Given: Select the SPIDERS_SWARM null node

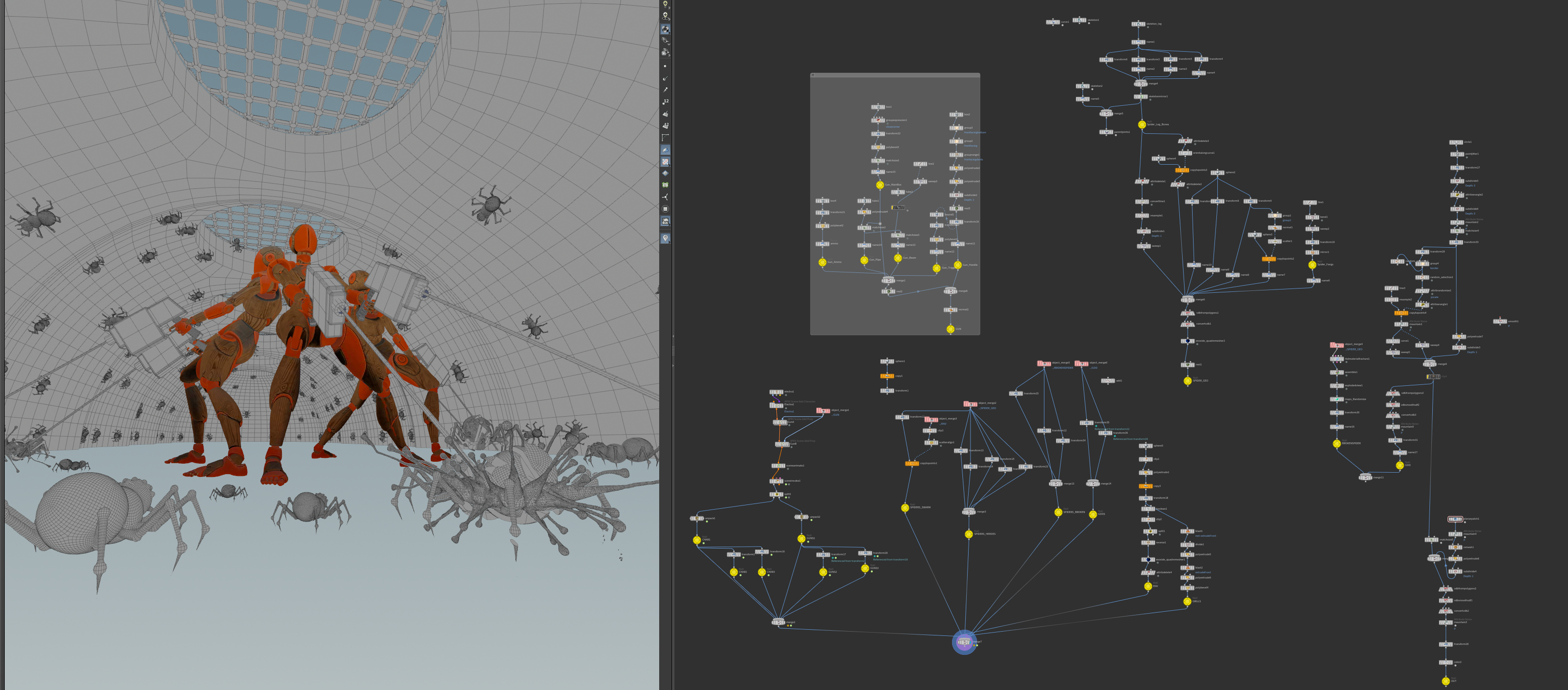Looking at the screenshot, I should point(905,507).
